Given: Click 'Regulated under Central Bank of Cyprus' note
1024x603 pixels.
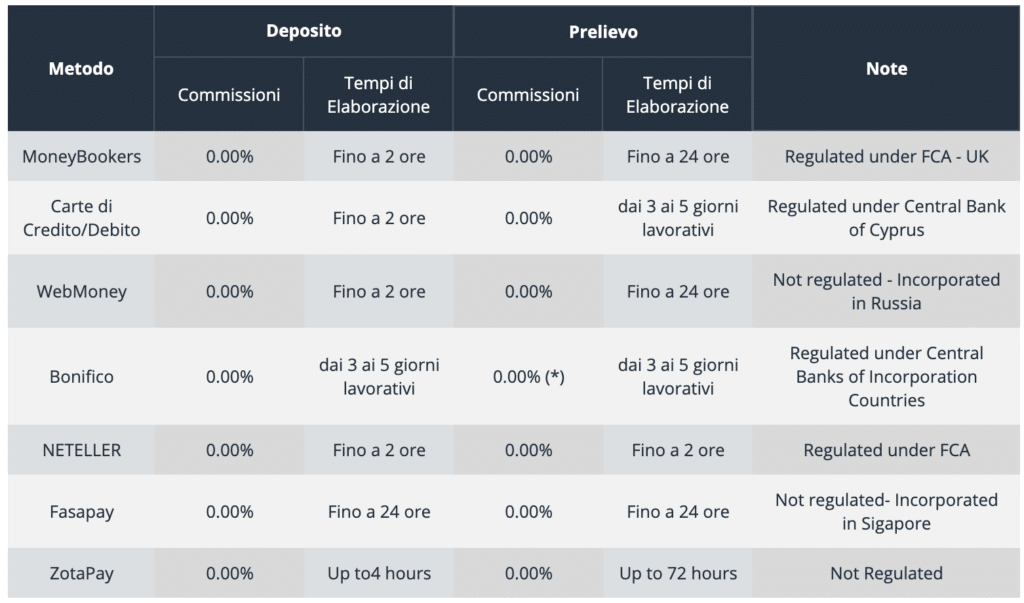Looking at the screenshot, I should (886, 218).
